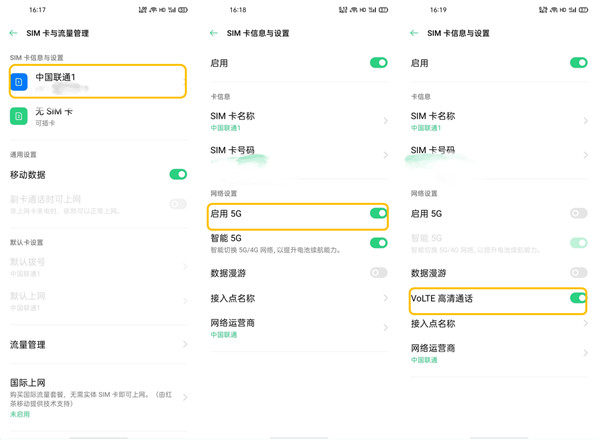Tap back arrow beside SIM 卡与流量管理 title

coord(14,33)
